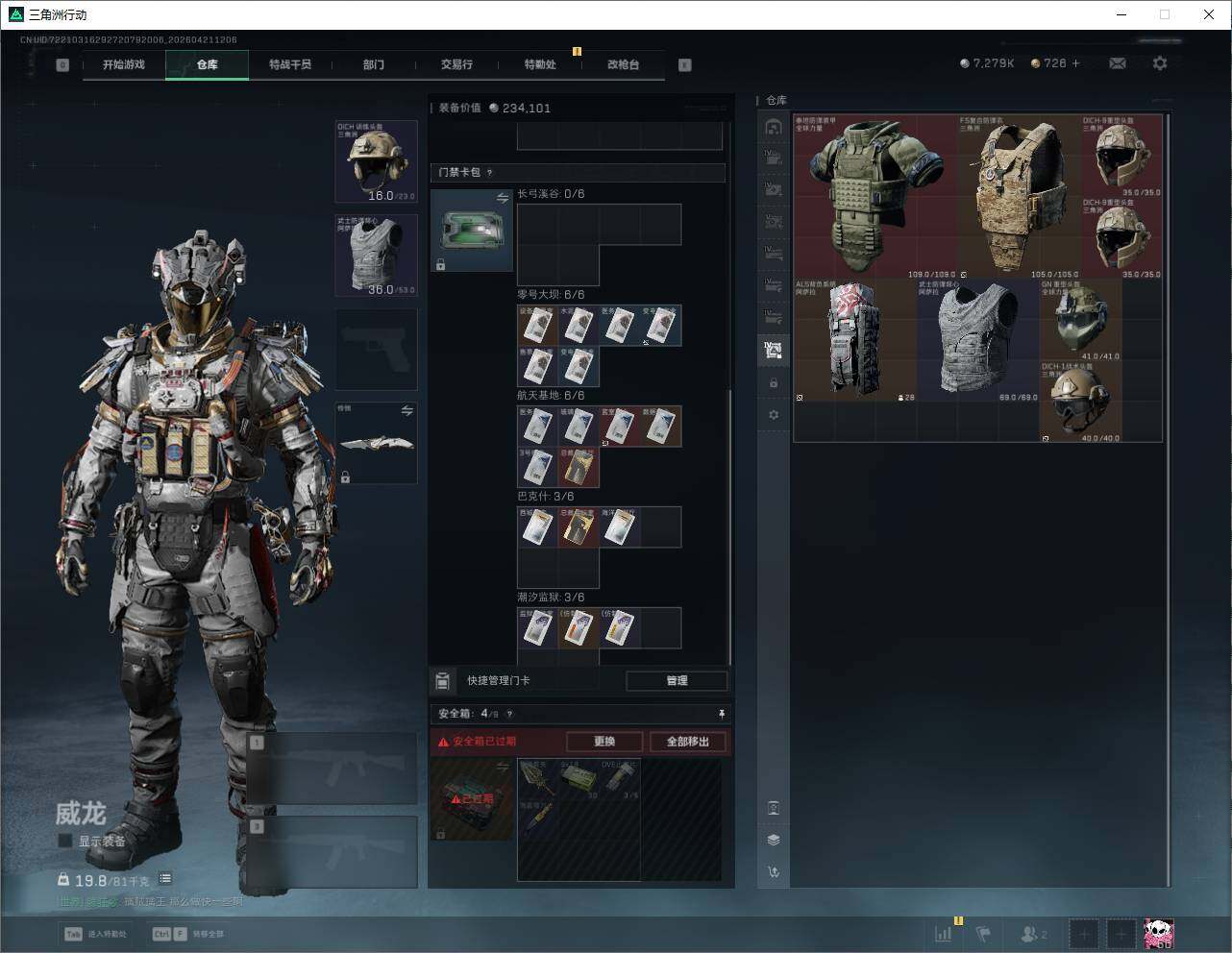Select the seventh warehouse sidebar tab icon

pos(774,316)
